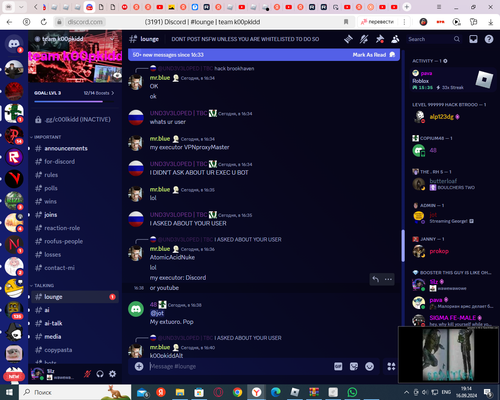Click the Message #lounge input field
The height and width of the screenshot is (400, 500).
point(239,366)
